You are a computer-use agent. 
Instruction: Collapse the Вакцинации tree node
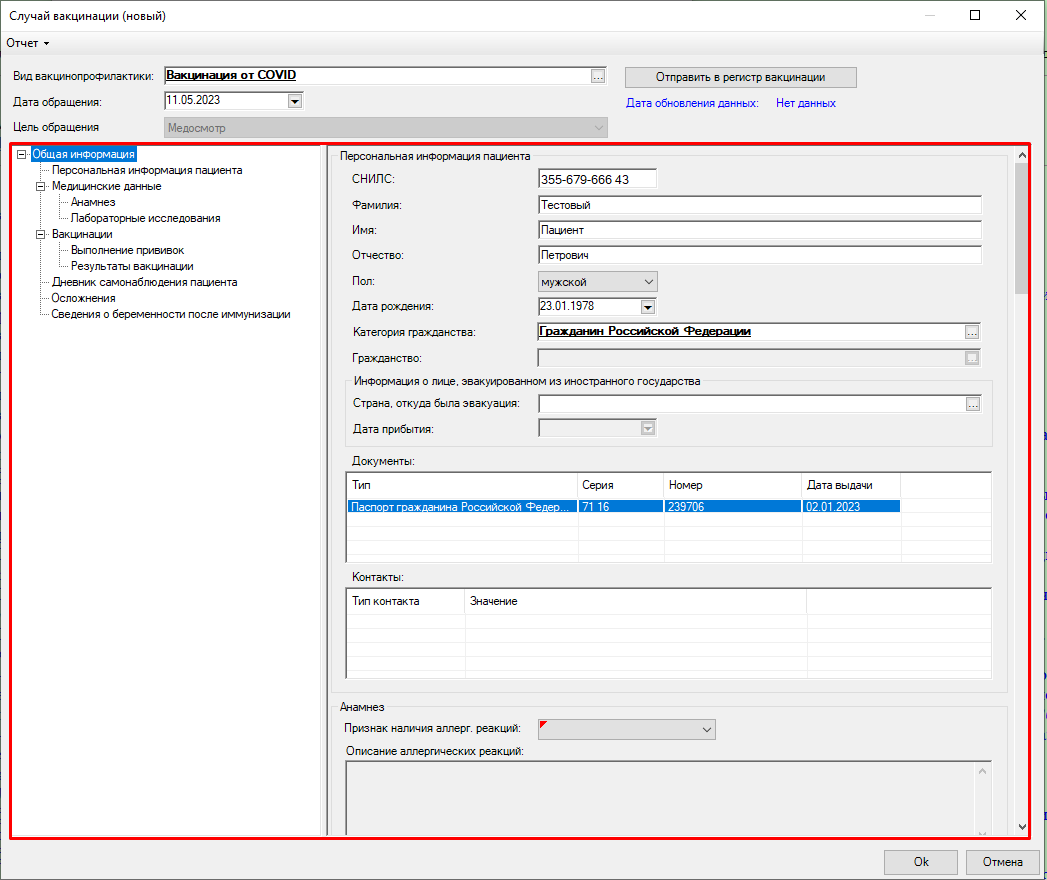41,234
